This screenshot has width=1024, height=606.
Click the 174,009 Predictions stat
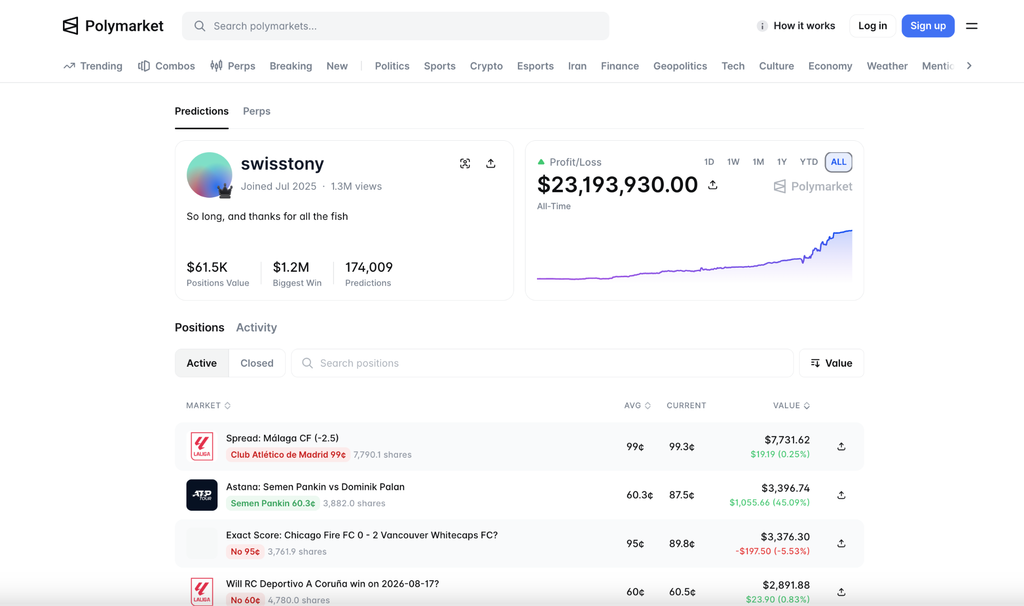[369, 274]
